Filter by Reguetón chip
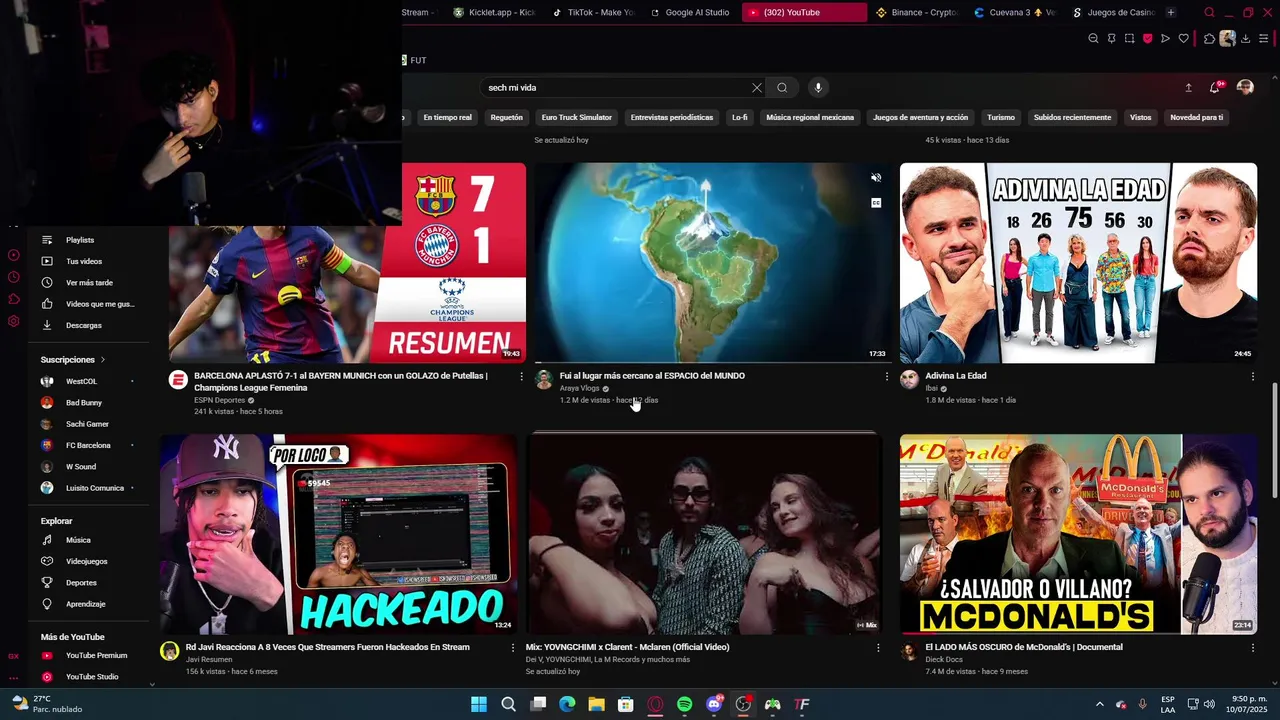The width and height of the screenshot is (1280, 720). pos(506,117)
